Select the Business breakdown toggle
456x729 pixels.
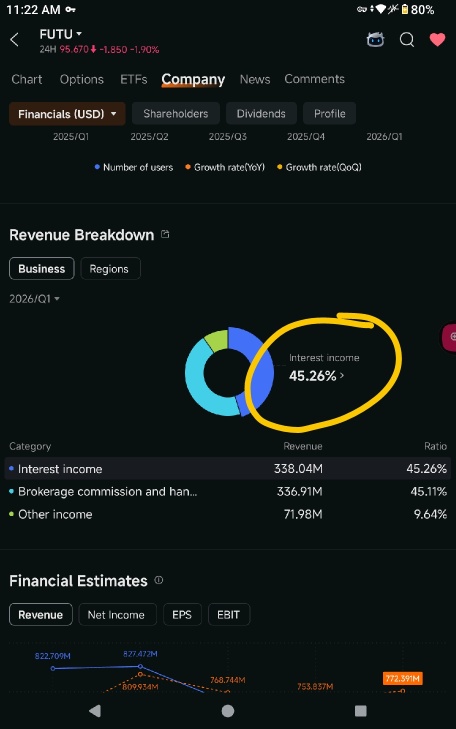tap(42, 269)
